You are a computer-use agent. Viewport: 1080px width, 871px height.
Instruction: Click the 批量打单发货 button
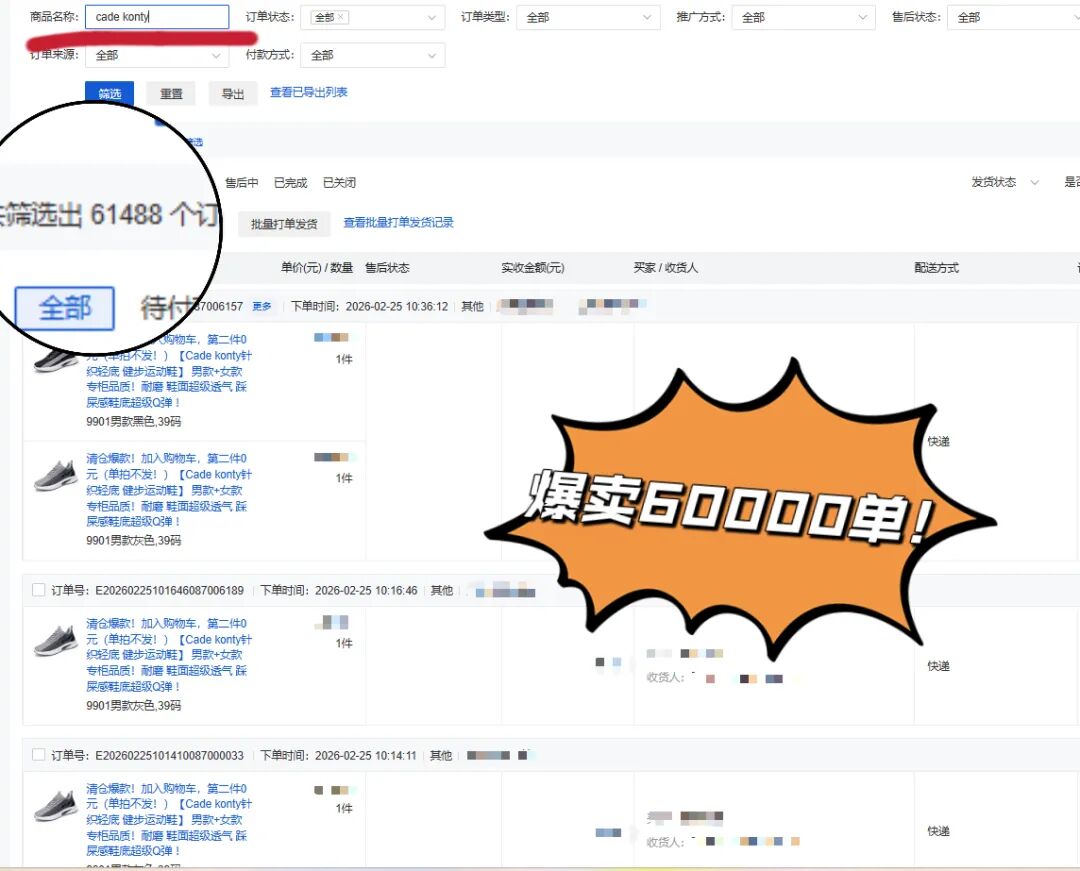click(x=284, y=224)
